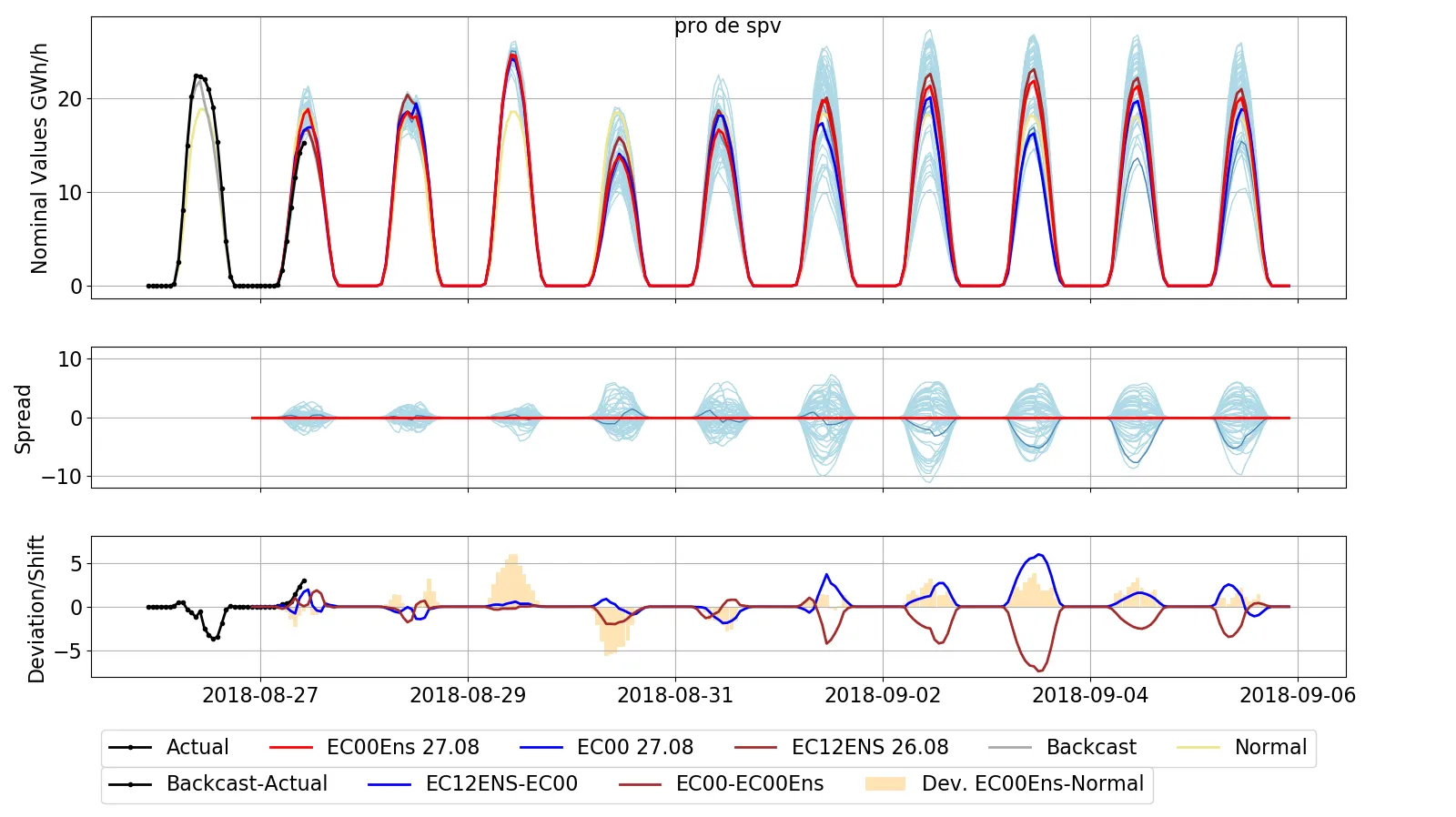This screenshot has width=1456, height=817.
Task: Click the Backcast-Actual legend marker
Action: [130, 784]
